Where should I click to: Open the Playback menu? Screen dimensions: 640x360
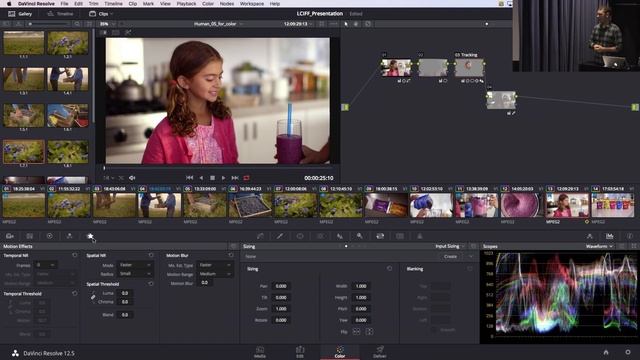pos(186,4)
